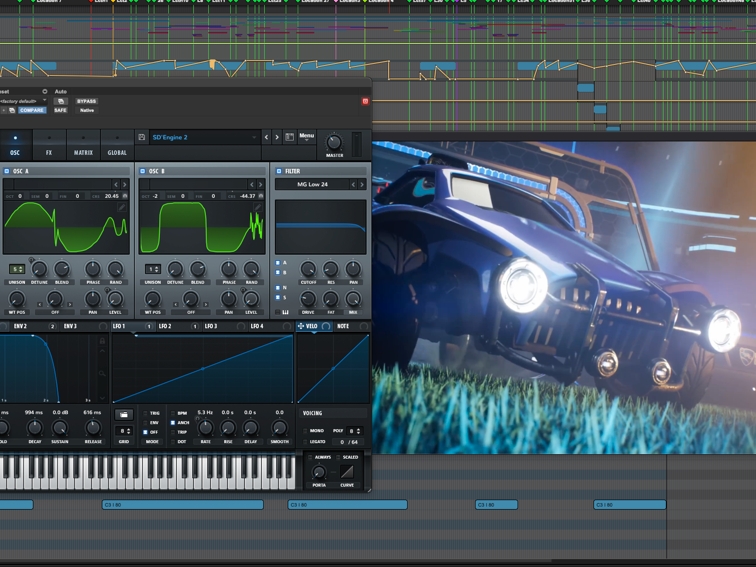Image resolution: width=756 pixels, height=567 pixels.
Task: Switch to the MATRIX tab
Action: click(x=83, y=145)
